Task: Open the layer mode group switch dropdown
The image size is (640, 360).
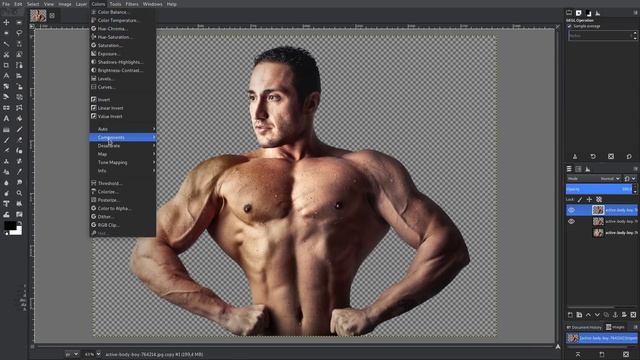Action: pyautogui.click(x=630, y=178)
